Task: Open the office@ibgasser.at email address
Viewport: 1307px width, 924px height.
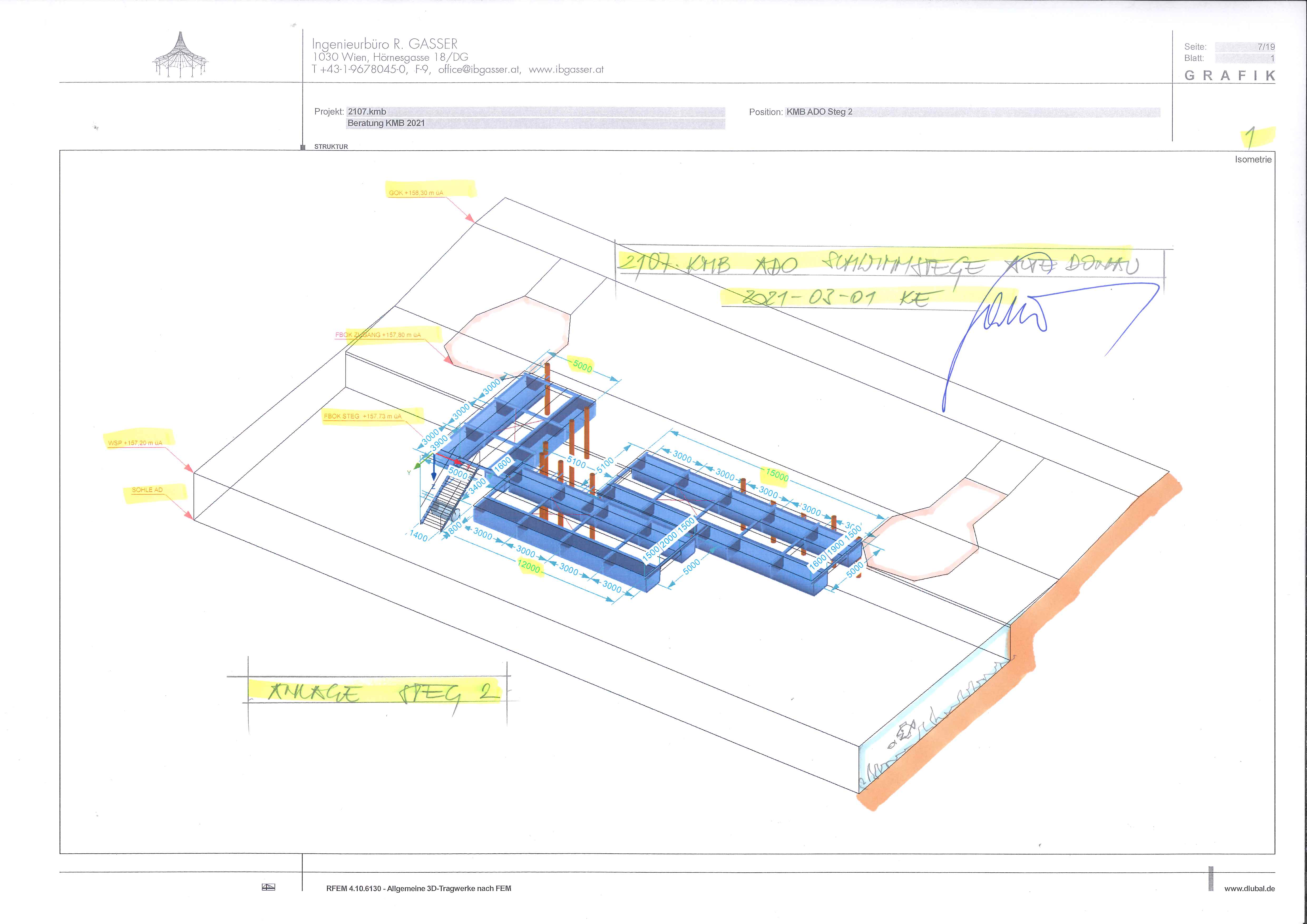Action: click(x=479, y=70)
